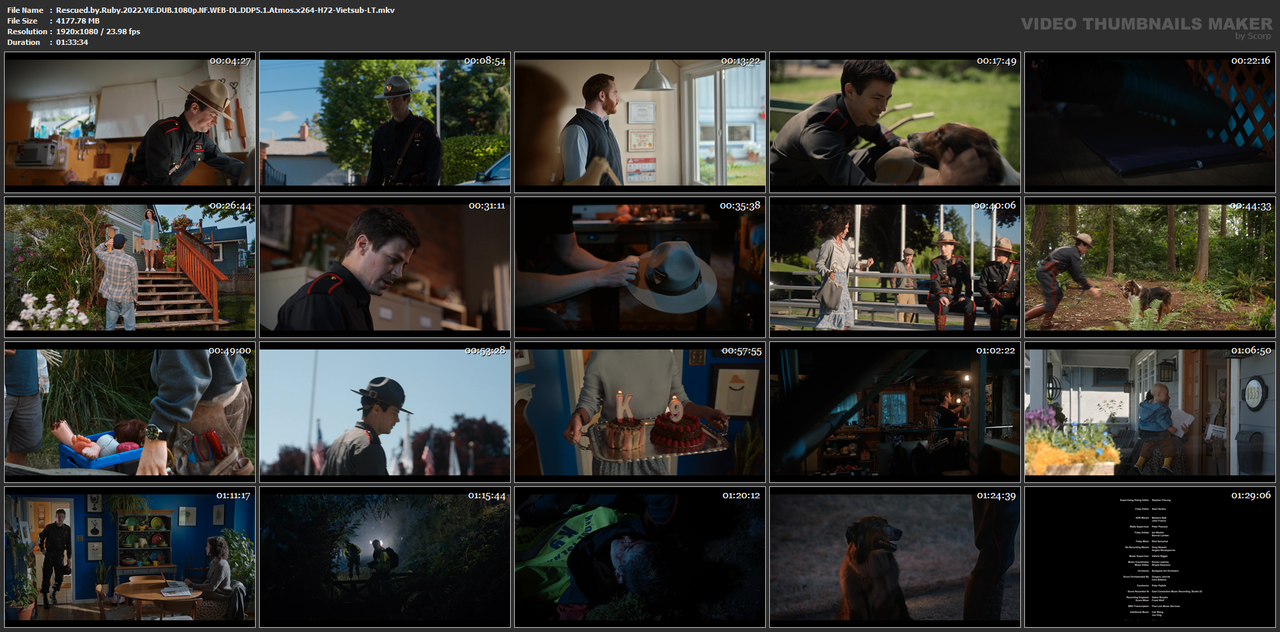Click the duration value 01:33:34

click(72, 42)
